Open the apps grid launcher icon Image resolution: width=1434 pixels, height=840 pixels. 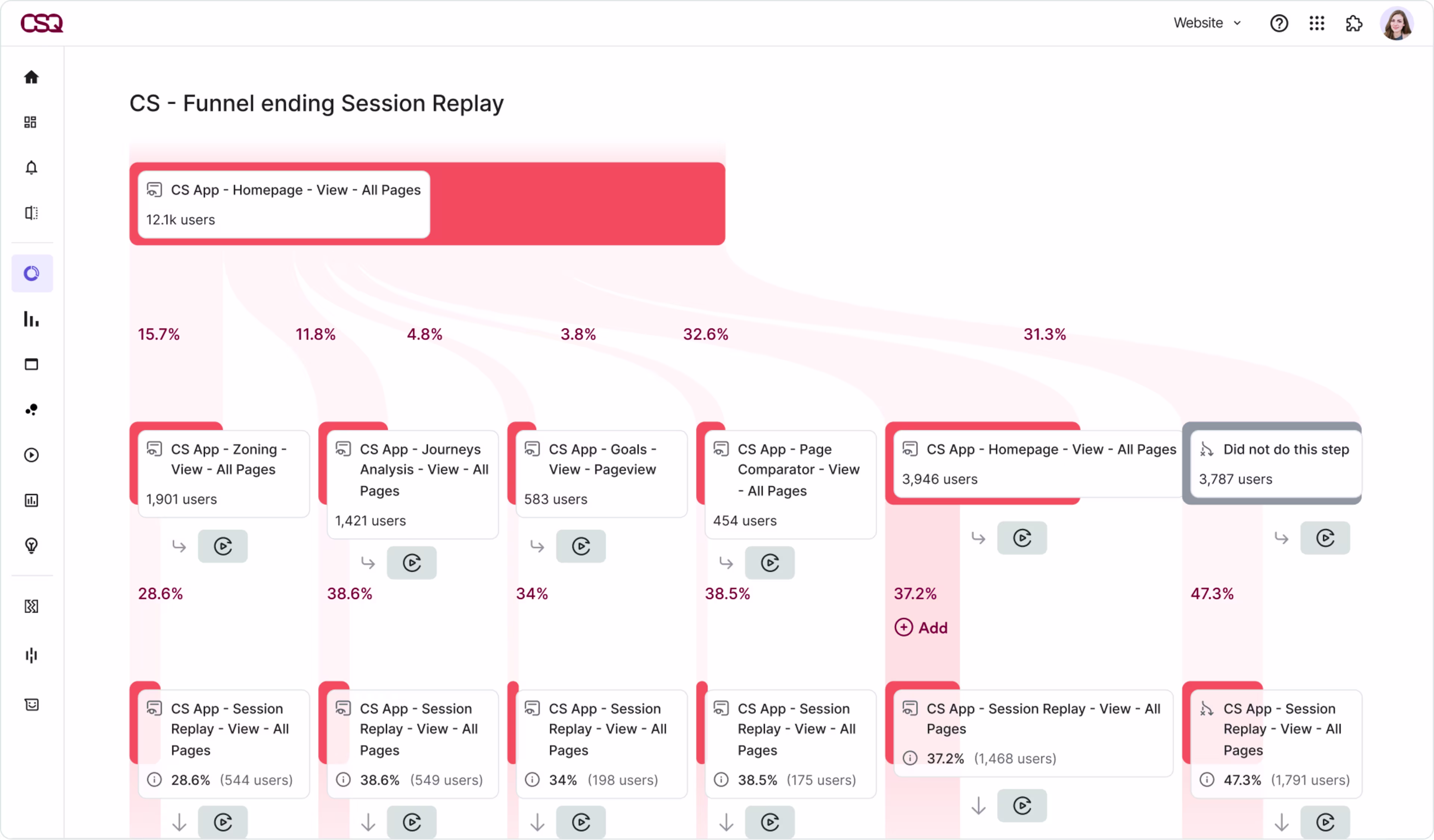pyautogui.click(x=1317, y=23)
